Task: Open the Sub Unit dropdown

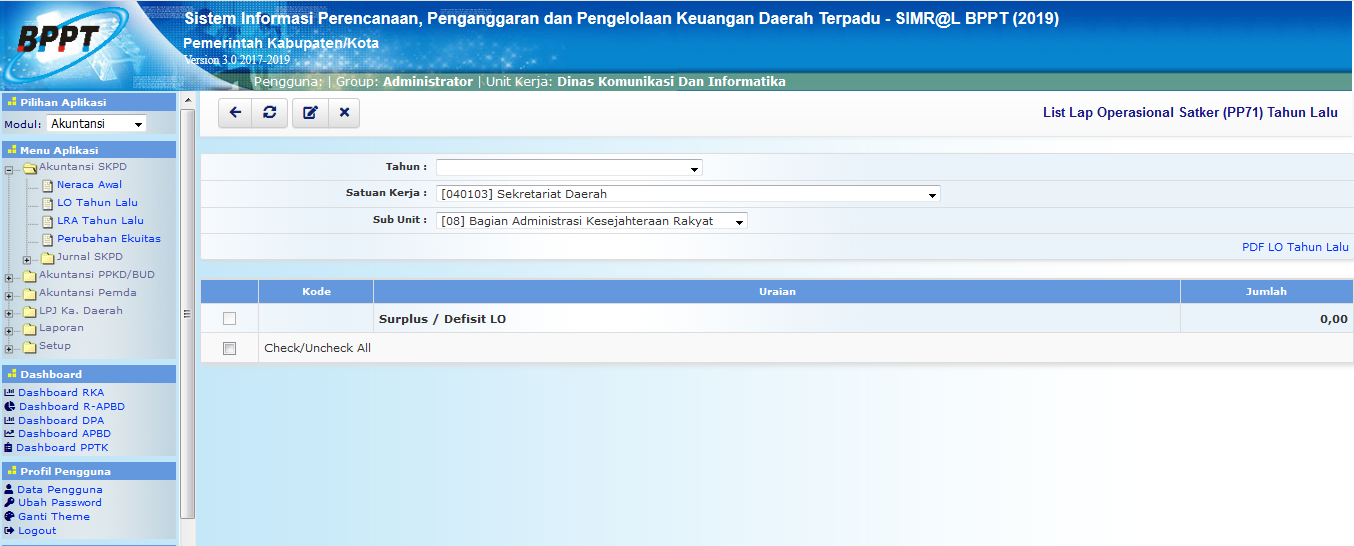Action: pos(592,221)
